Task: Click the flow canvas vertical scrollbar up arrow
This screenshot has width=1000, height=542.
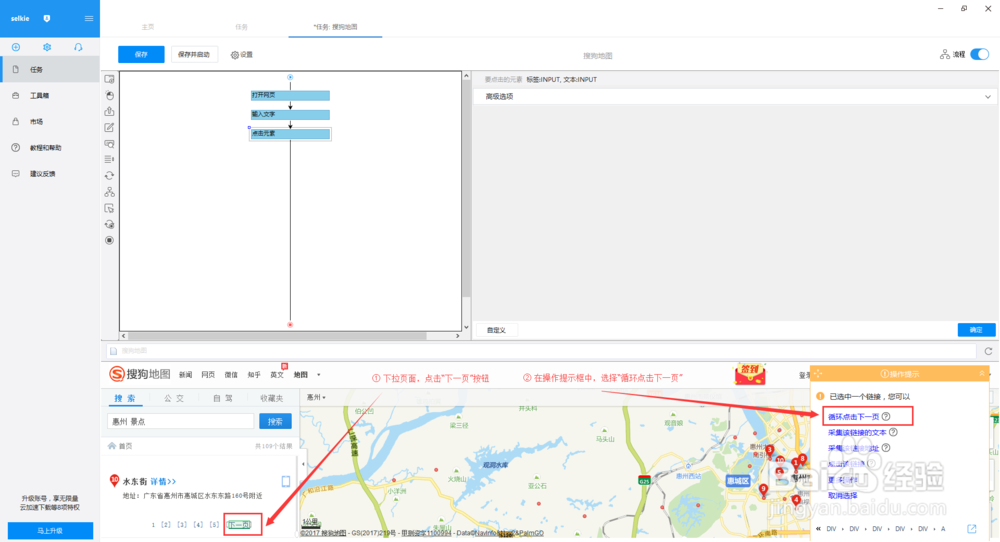Action: click(466, 76)
